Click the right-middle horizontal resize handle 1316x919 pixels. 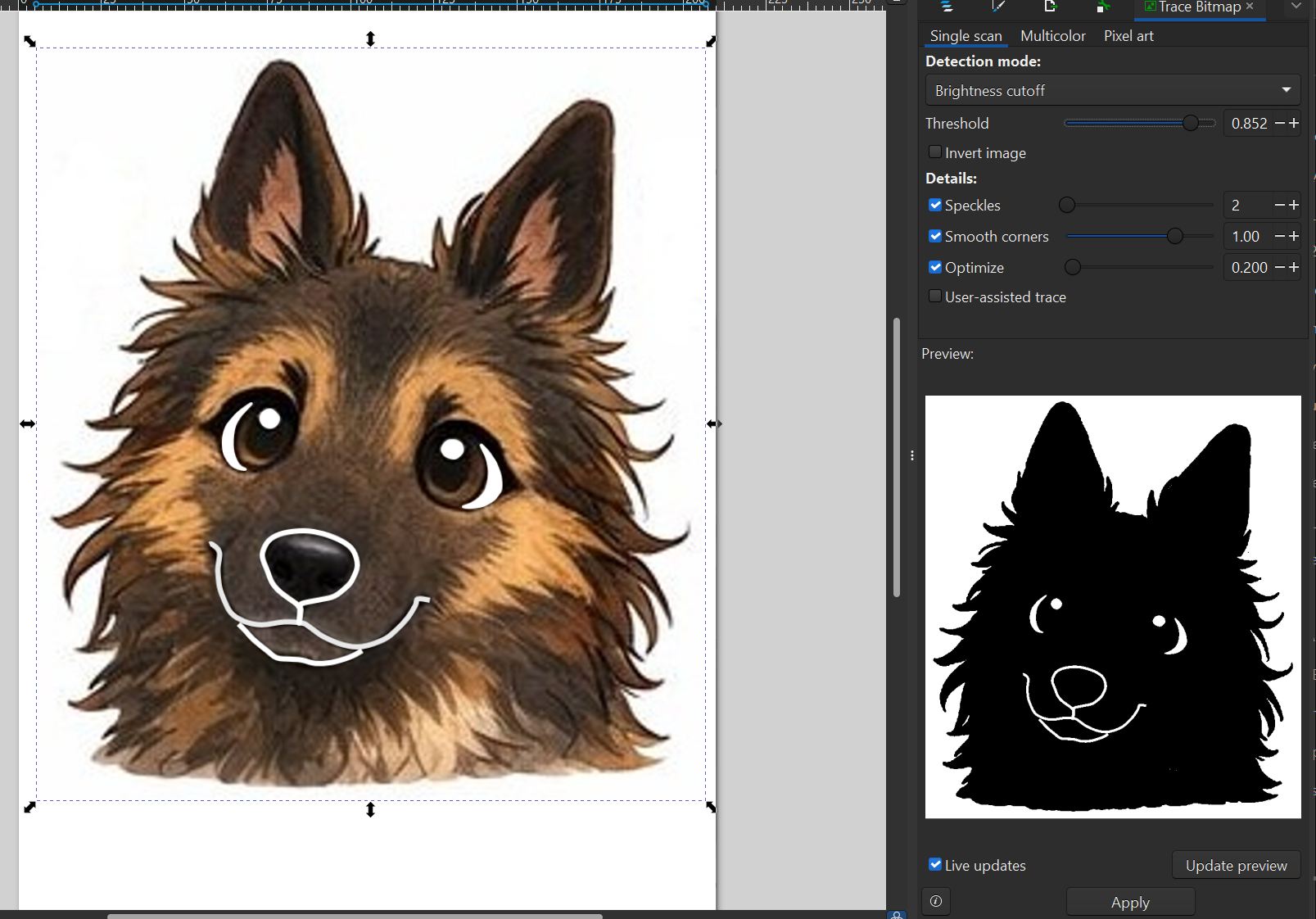(x=714, y=423)
